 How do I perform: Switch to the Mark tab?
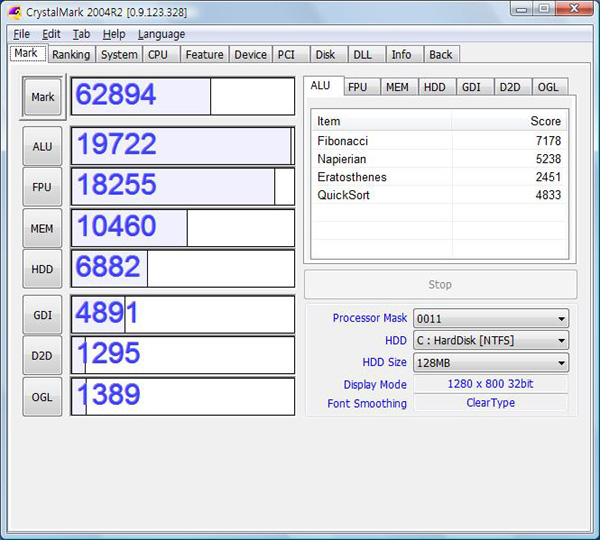click(28, 53)
